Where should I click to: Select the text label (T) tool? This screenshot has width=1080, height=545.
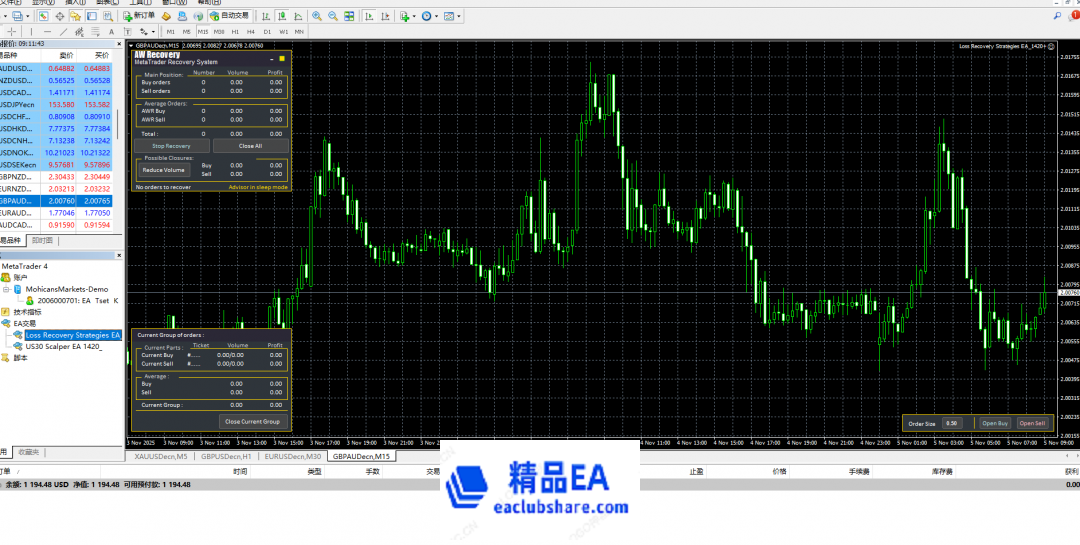point(127,32)
